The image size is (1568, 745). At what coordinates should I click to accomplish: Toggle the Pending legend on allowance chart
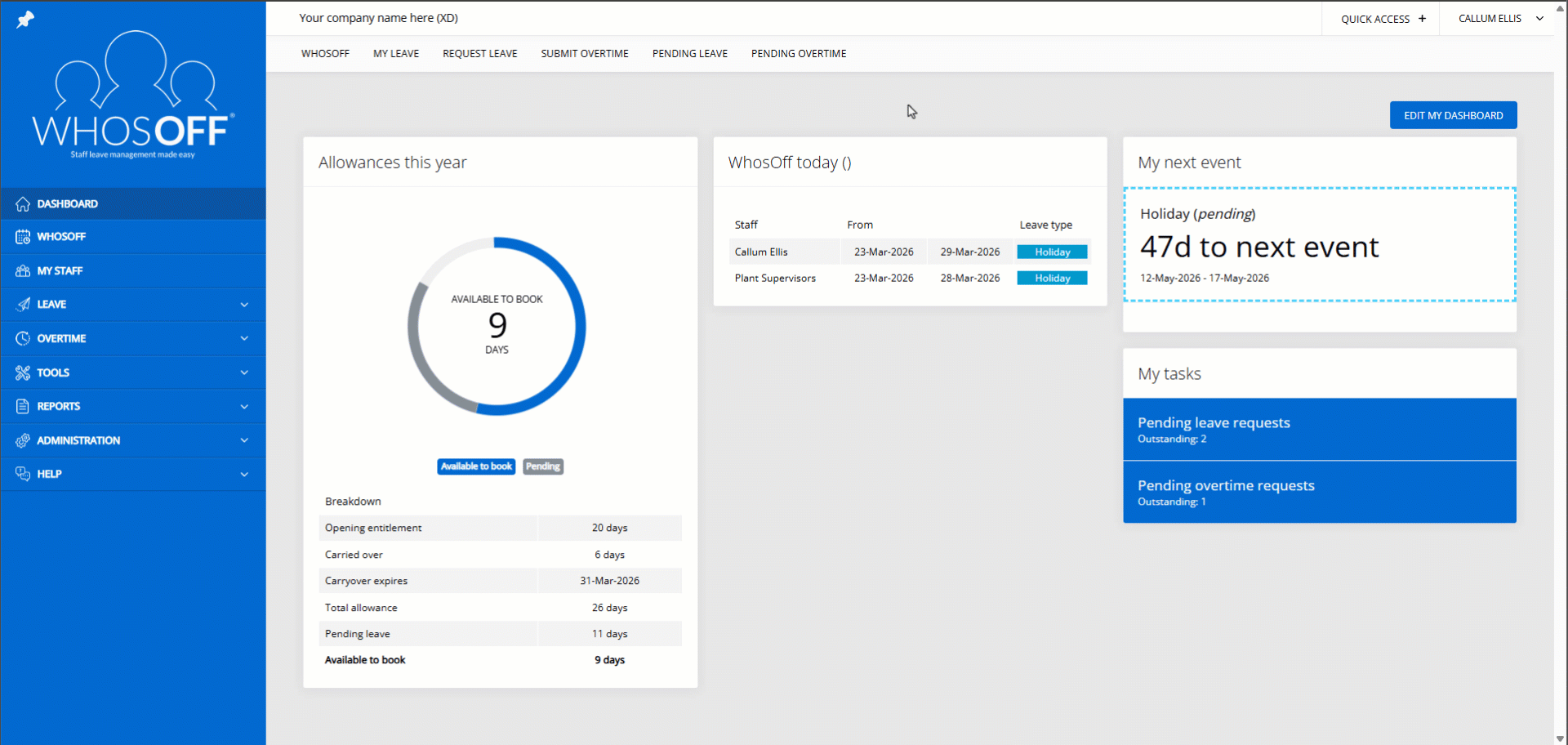543,466
